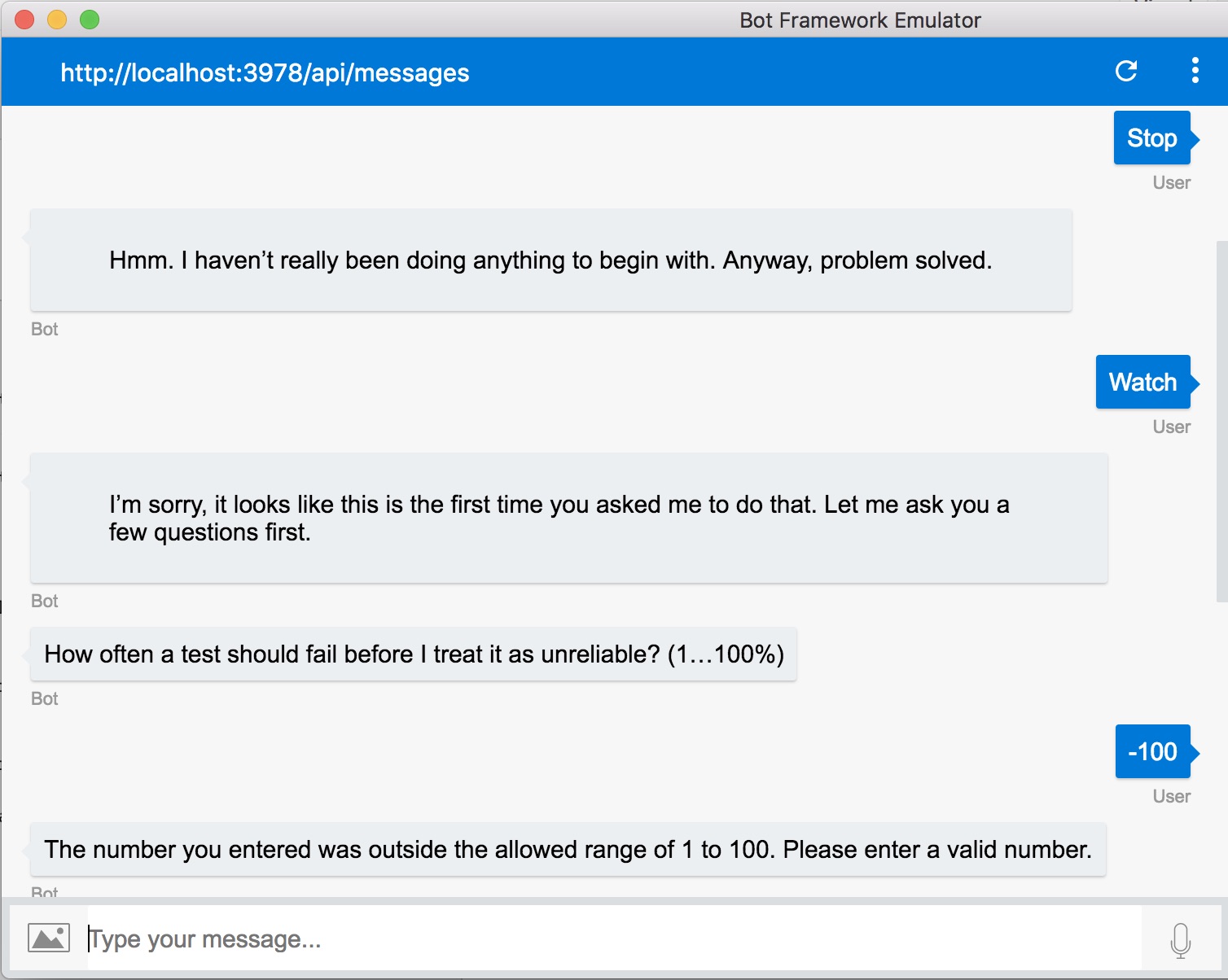Click the refresh conversation icon
This screenshot has width=1228, height=980.
1126,72
